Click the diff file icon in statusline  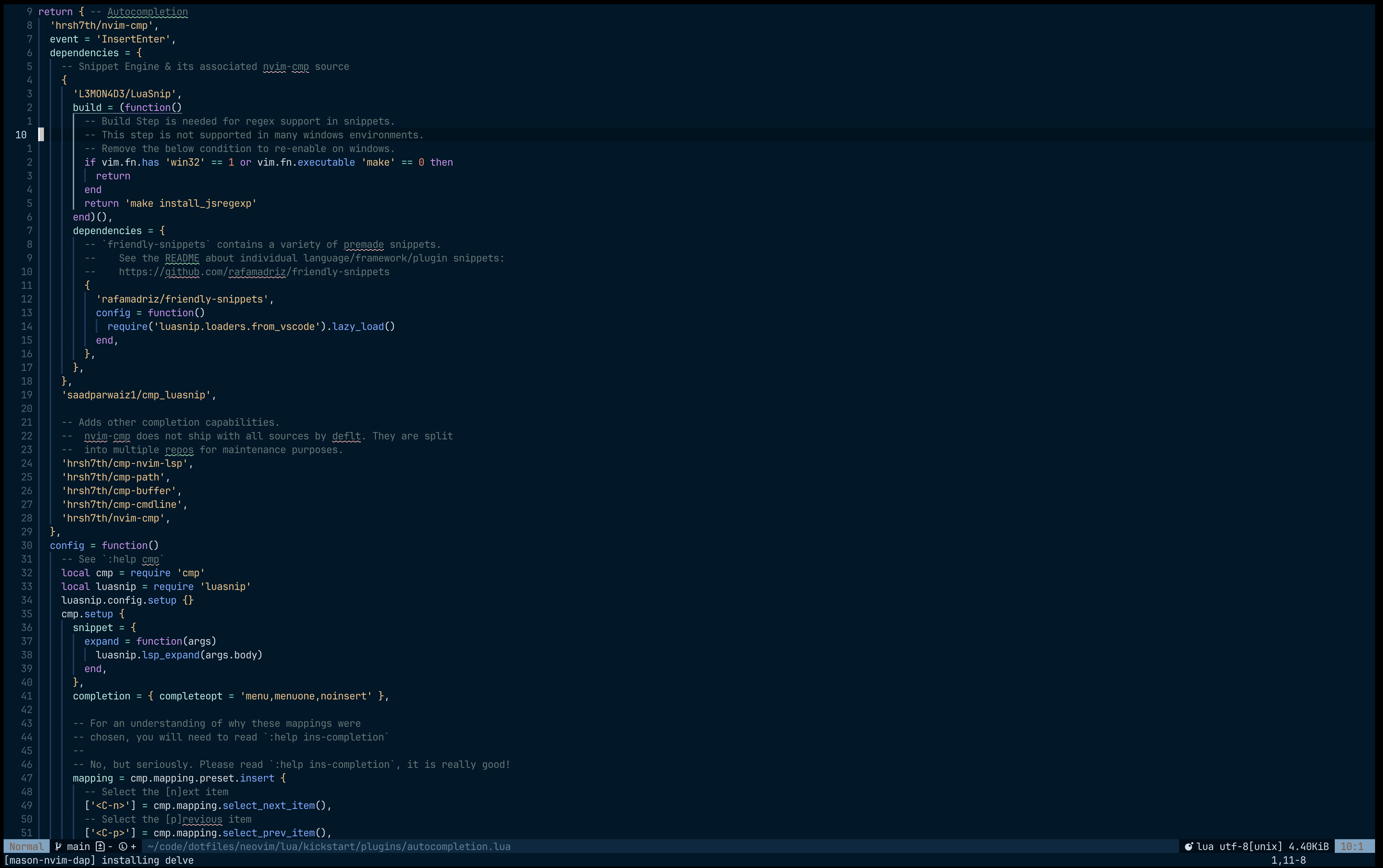(100, 846)
